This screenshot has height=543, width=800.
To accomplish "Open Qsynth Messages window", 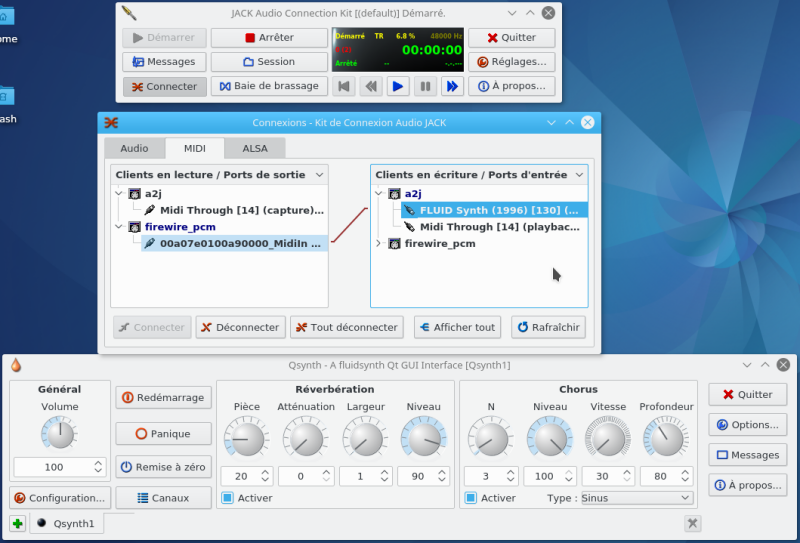I will point(747,455).
